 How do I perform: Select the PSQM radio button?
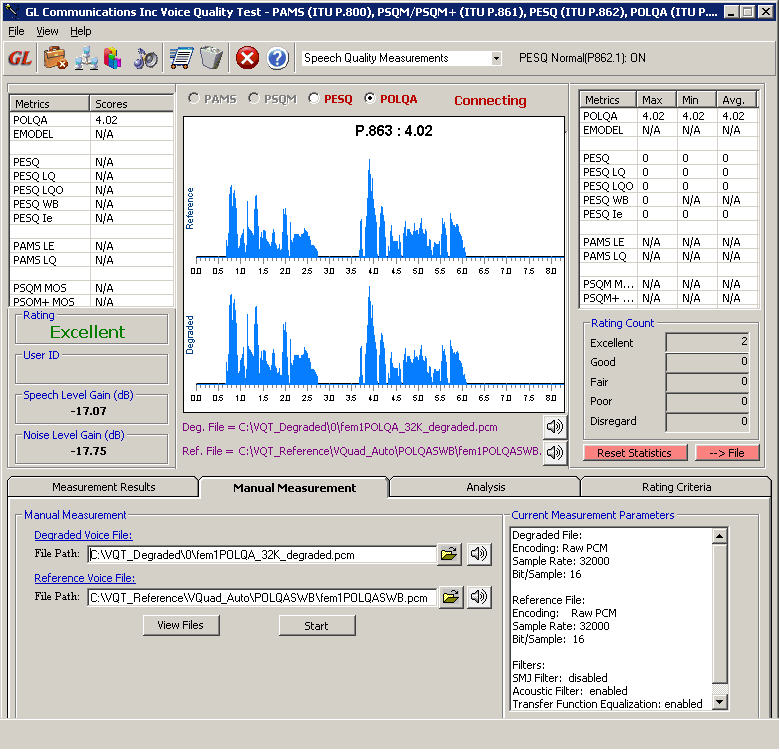[x=254, y=98]
